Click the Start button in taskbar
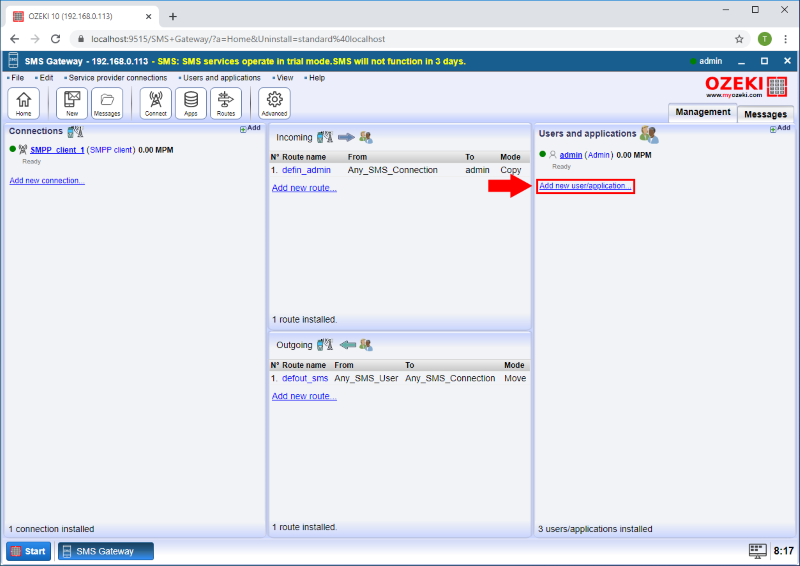 (x=29, y=551)
